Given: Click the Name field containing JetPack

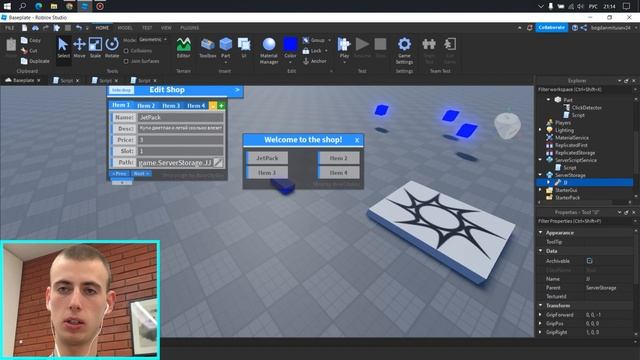Looking at the screenshot, I should 180,117.
